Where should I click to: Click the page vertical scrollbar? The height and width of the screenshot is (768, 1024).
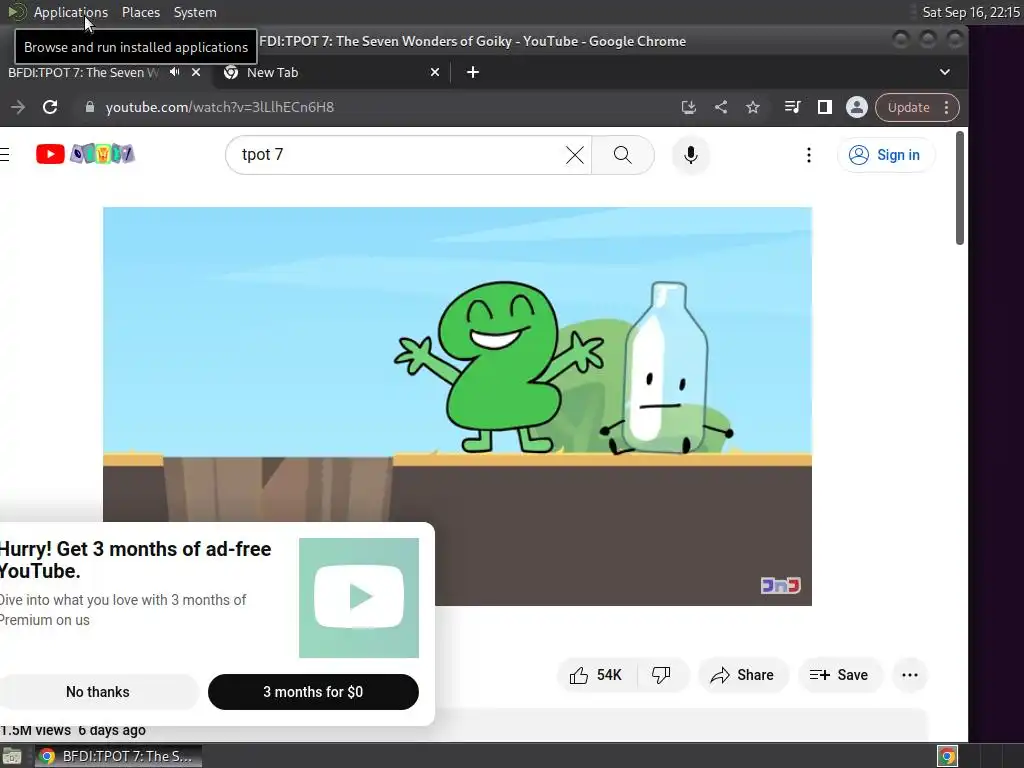coord(959,188)
